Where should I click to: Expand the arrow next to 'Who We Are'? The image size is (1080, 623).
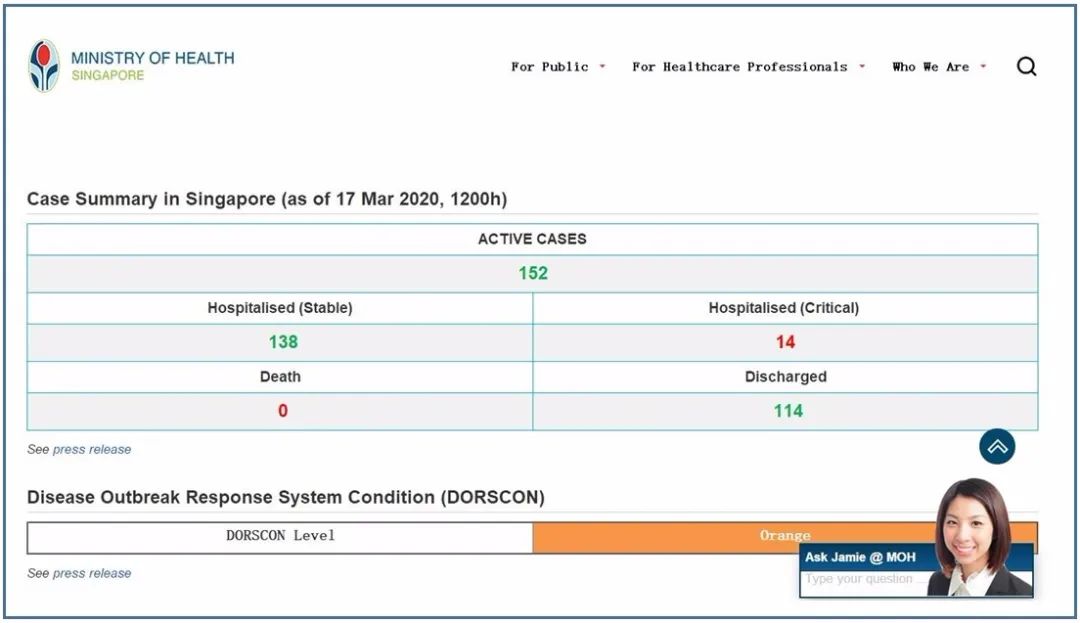(983, 67)
